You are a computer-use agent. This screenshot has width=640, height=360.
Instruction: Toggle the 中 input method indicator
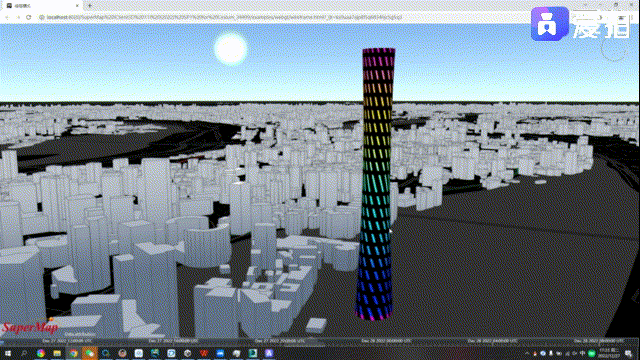pyautogui.click(x=582, y=353)
